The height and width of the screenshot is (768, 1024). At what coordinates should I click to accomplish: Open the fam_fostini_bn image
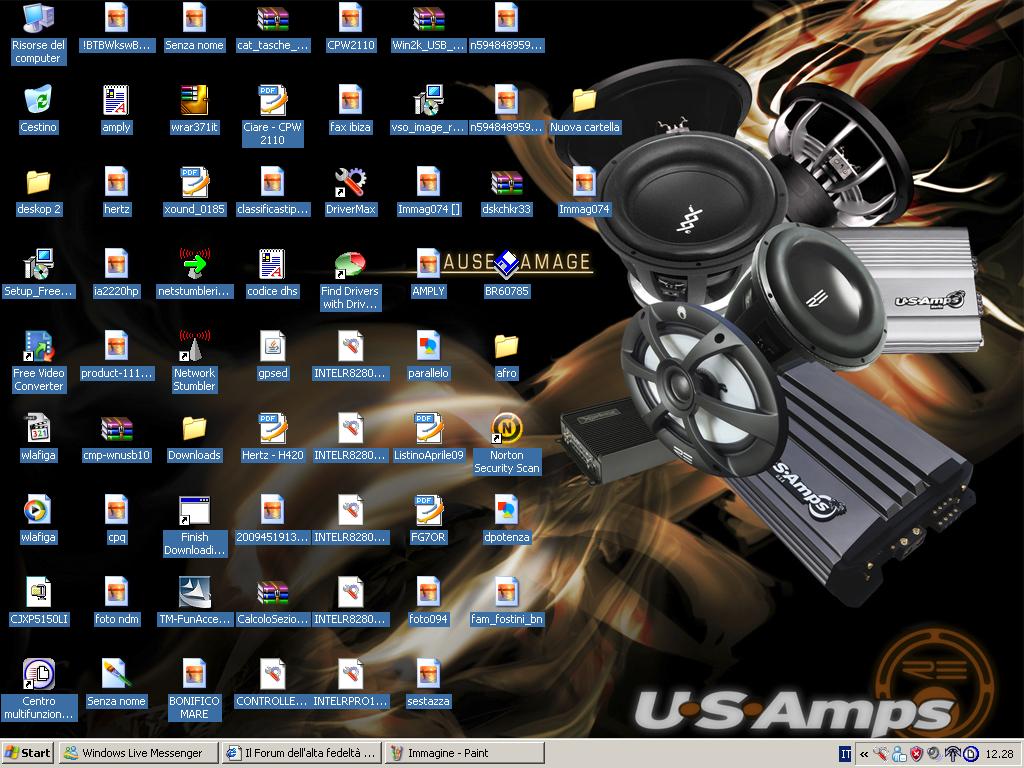point(506,601)
